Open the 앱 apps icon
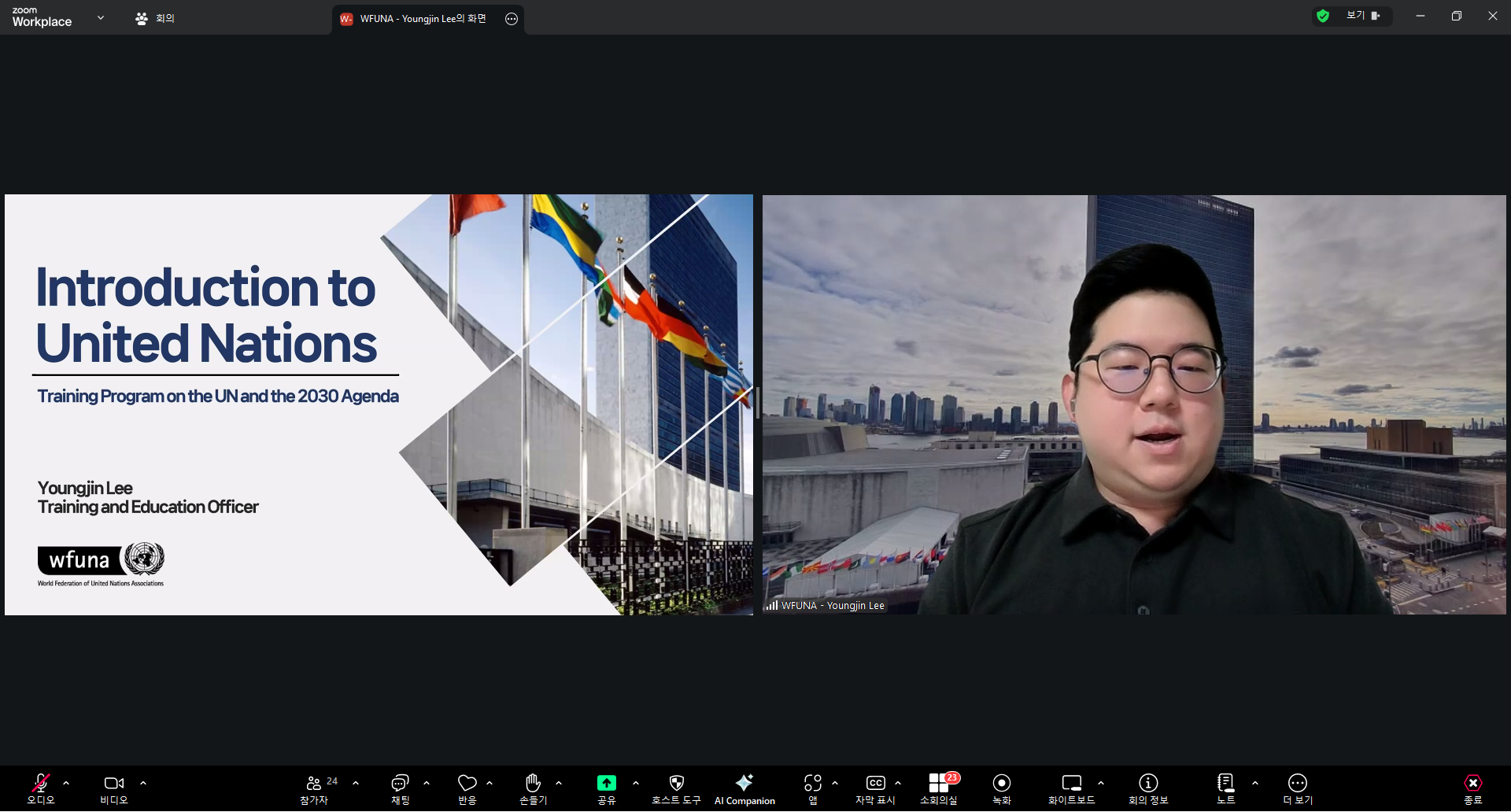Screen dimensions: 1511x812 (813, 788)
